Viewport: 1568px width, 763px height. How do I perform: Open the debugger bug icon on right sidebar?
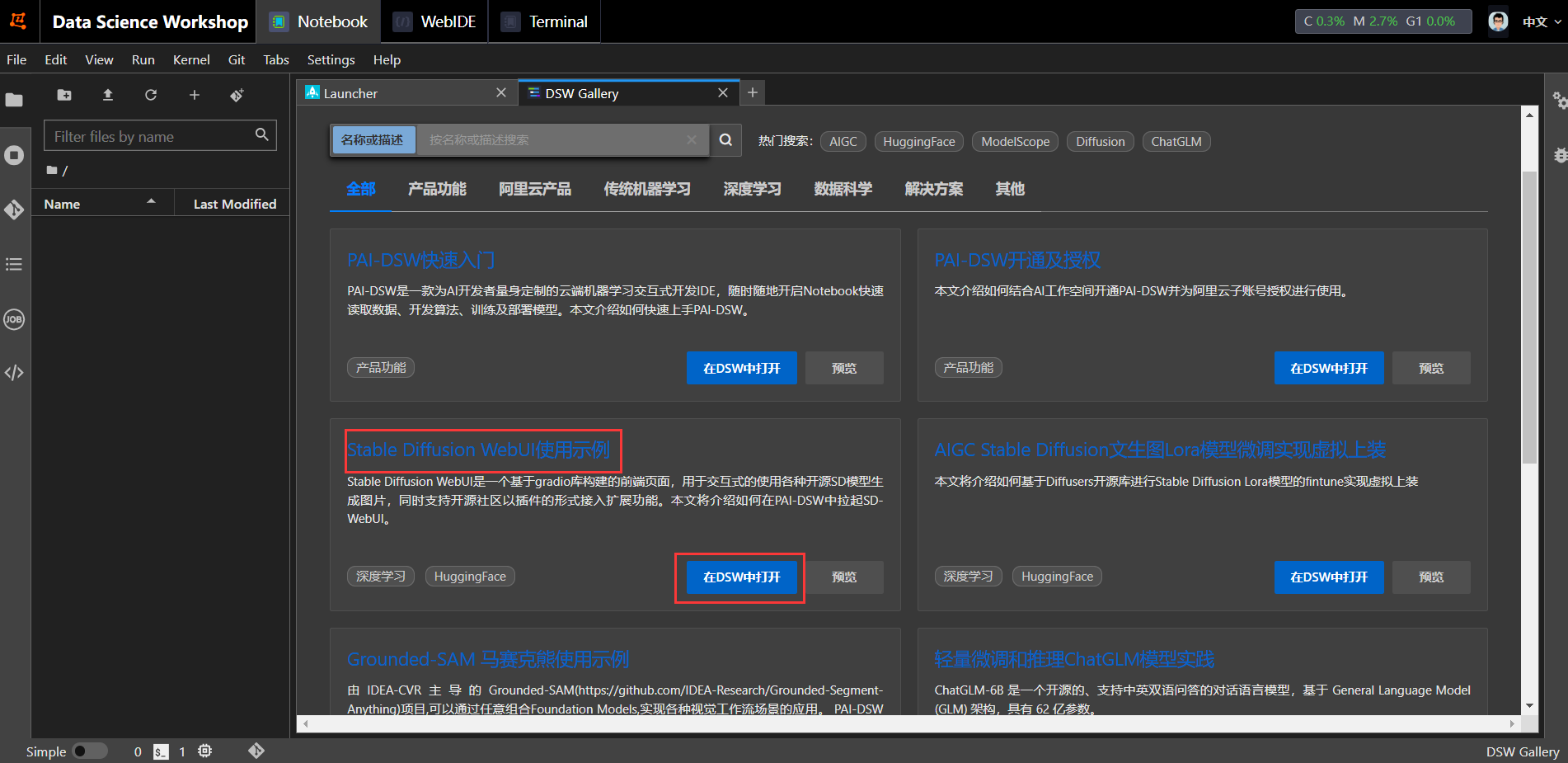click(1560, 155)
